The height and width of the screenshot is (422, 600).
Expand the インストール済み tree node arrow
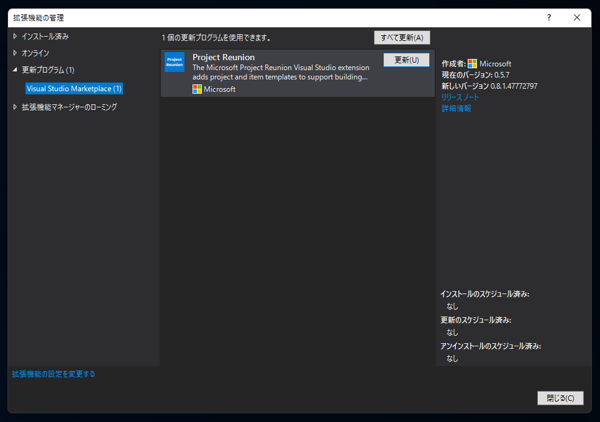pos(15,36)
